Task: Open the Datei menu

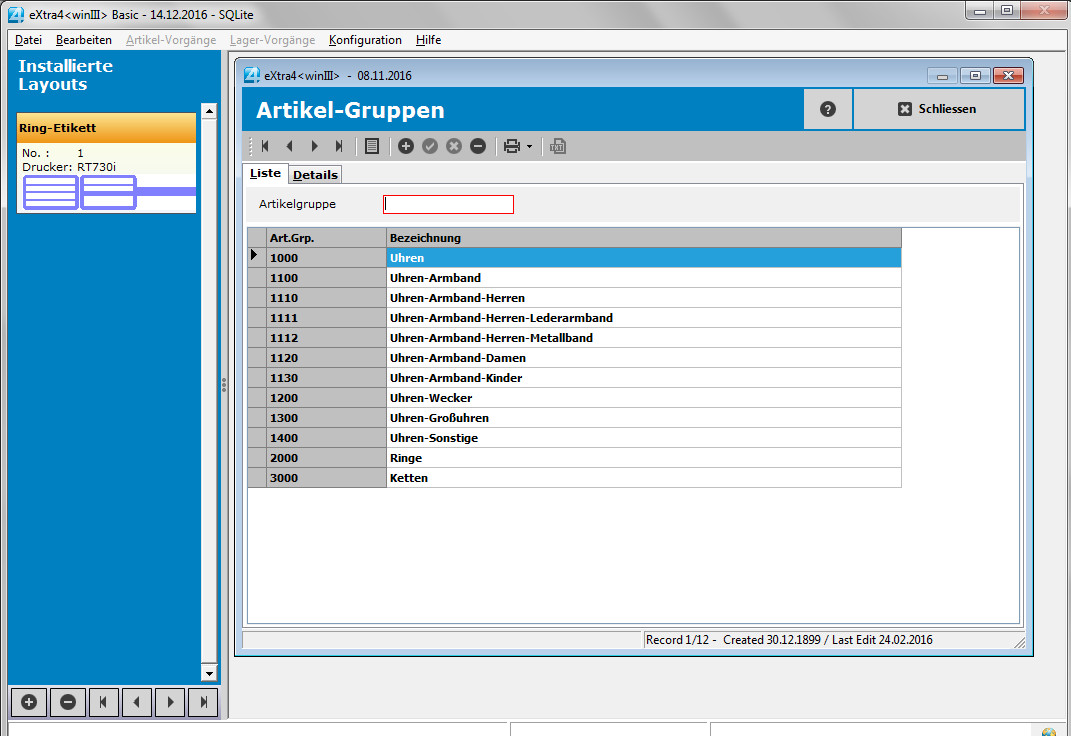Action: pos(28,40)
